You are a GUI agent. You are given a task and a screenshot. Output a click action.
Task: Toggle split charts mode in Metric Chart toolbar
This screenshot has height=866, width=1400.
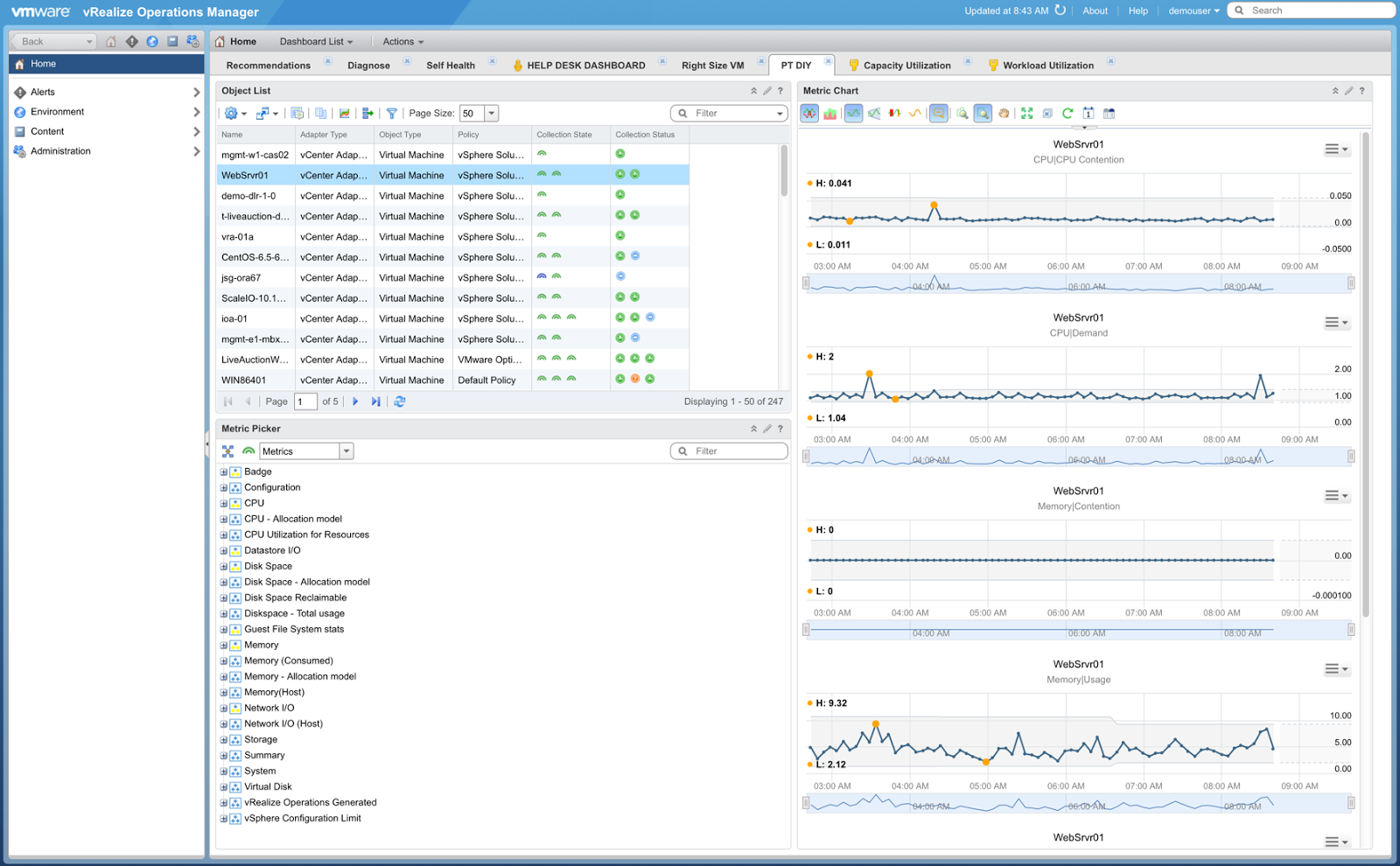pos(809,113)
